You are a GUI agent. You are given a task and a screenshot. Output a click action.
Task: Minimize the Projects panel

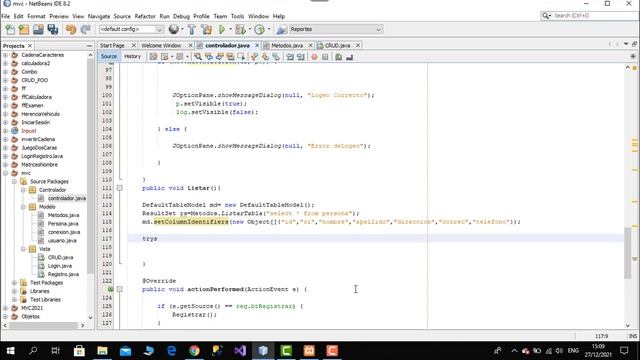tap(89, 46)
